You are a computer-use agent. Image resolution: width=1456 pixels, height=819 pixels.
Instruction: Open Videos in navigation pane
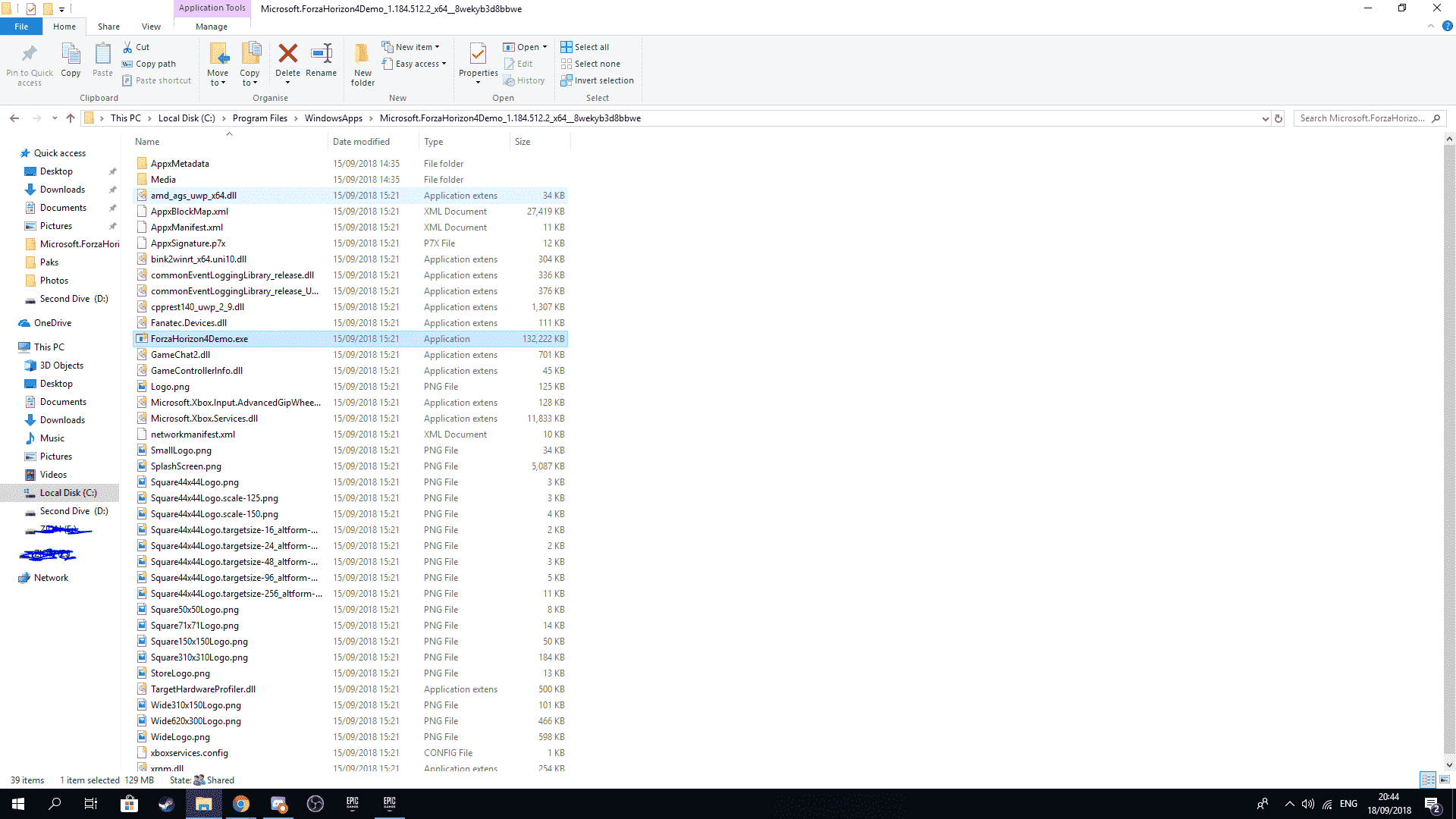[53, 475]
